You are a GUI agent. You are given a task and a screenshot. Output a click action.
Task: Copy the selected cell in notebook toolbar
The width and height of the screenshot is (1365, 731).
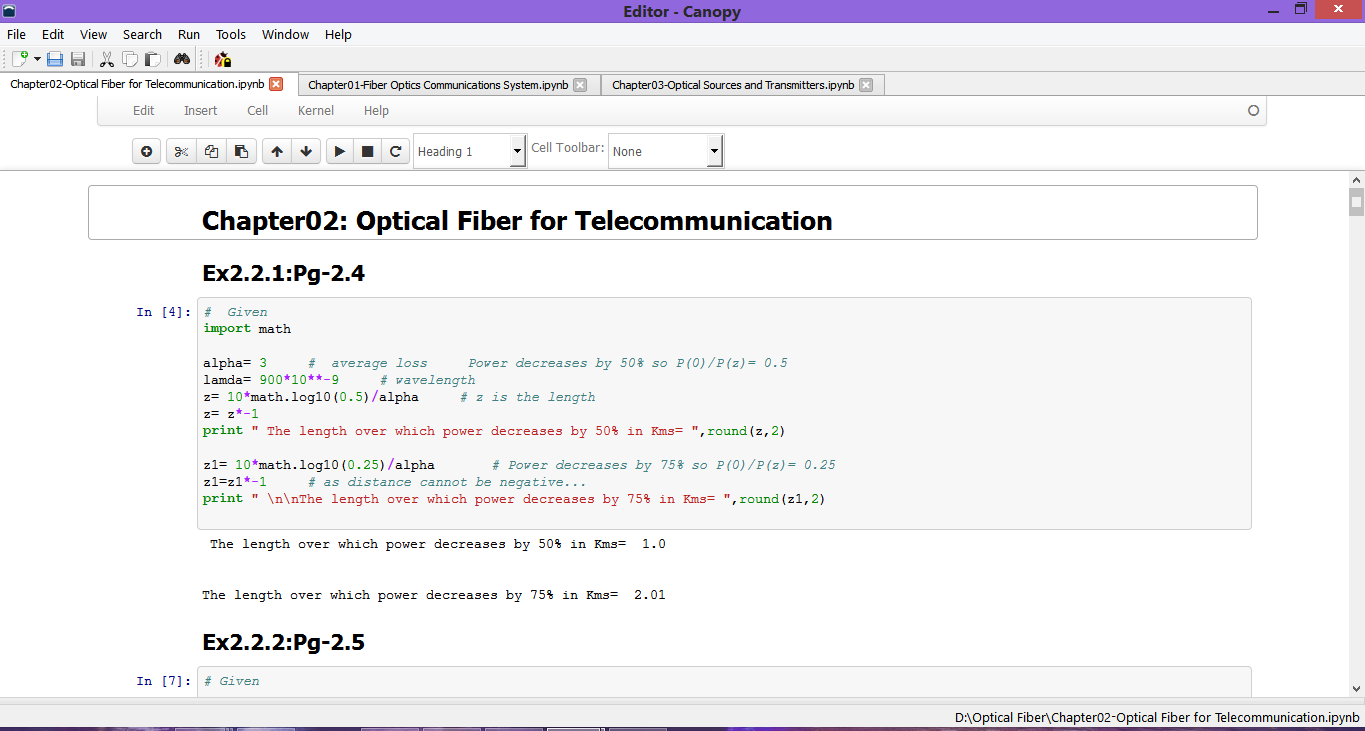tap(211, 152)
